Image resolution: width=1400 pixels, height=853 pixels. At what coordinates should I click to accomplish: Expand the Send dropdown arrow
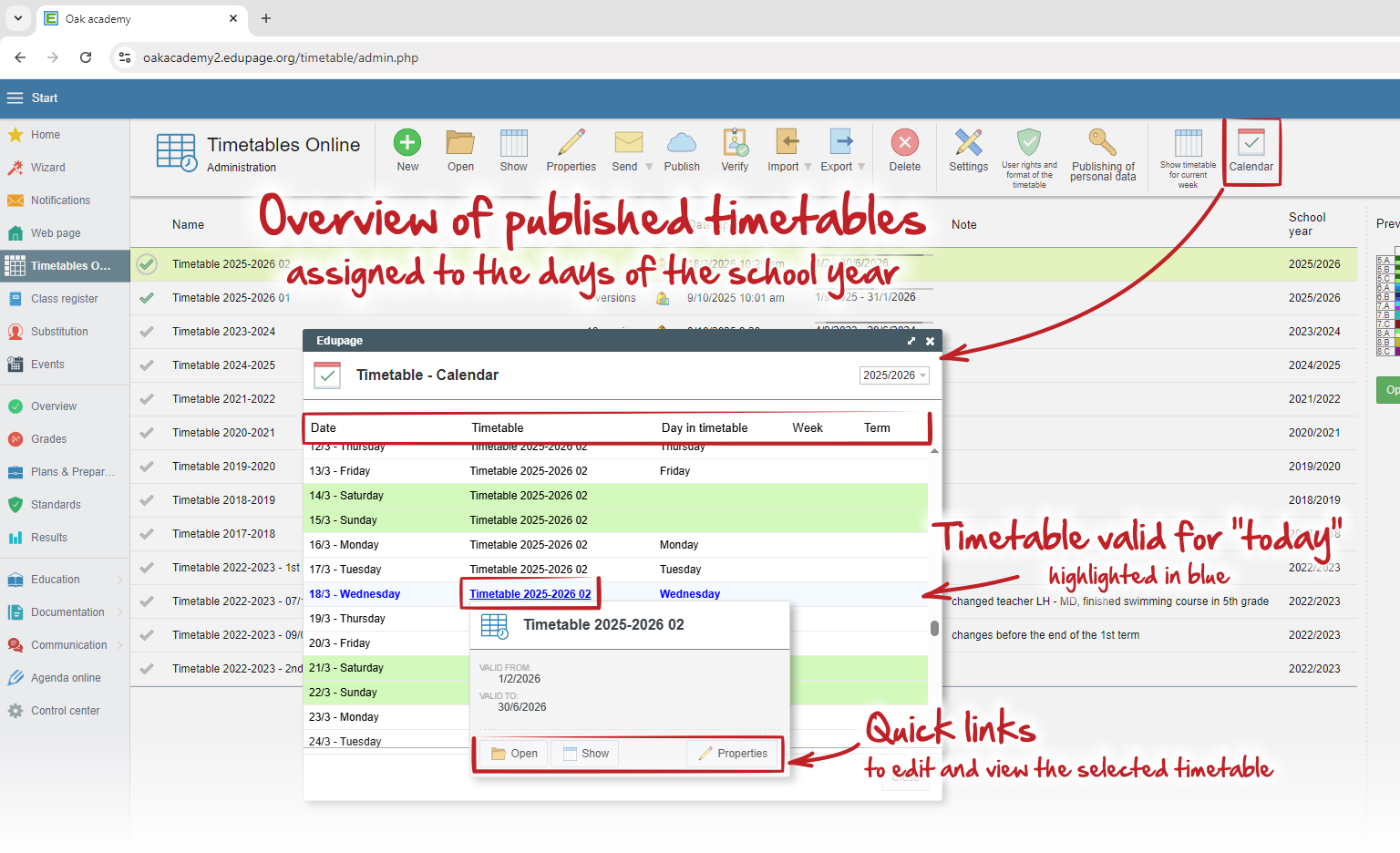[649, 167]
